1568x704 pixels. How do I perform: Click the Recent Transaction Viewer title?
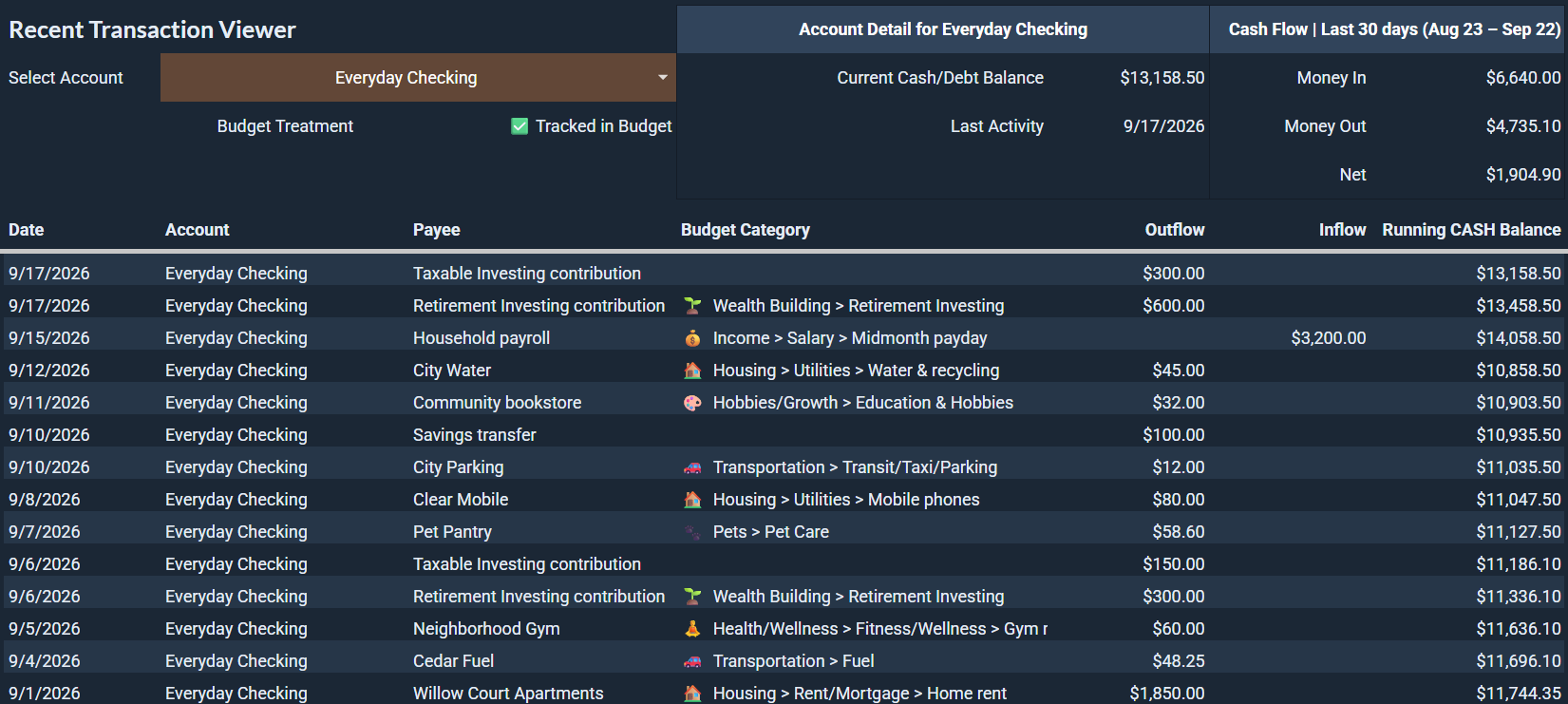(x=152, y=29)
